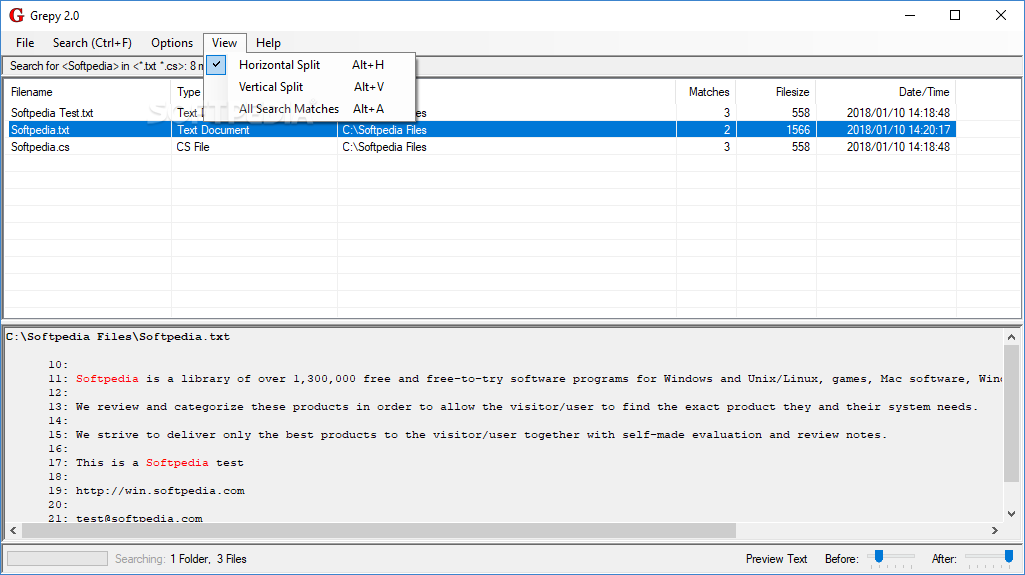Click CS File type cell
Screen dimensions: 1025x575
(x=193, y=147)
